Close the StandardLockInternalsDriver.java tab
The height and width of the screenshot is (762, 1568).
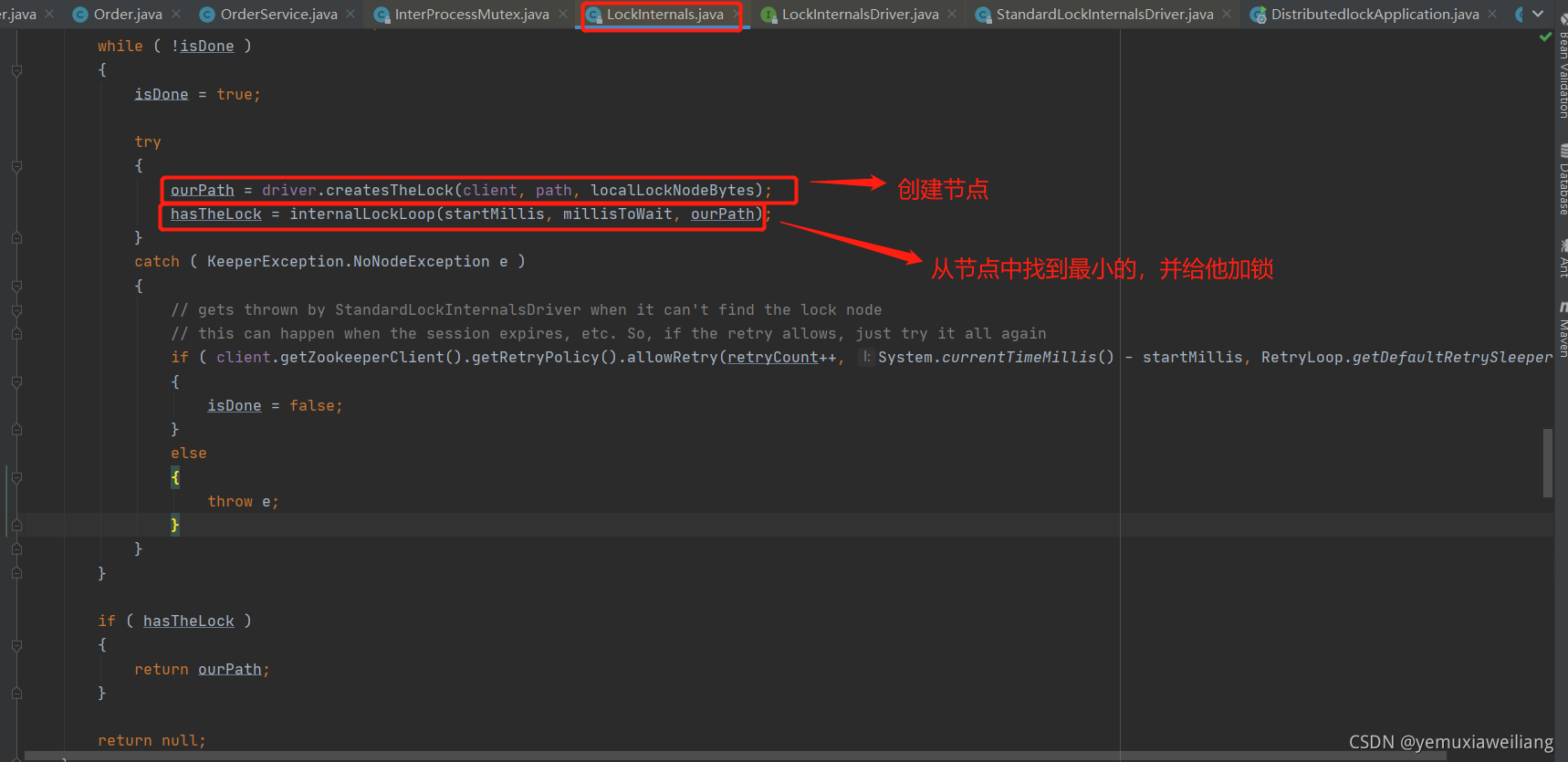pos(1227,14)
